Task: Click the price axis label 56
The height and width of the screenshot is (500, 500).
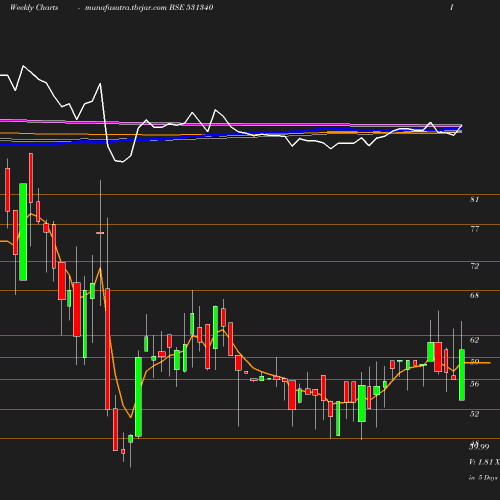Action: coord(474,384)
